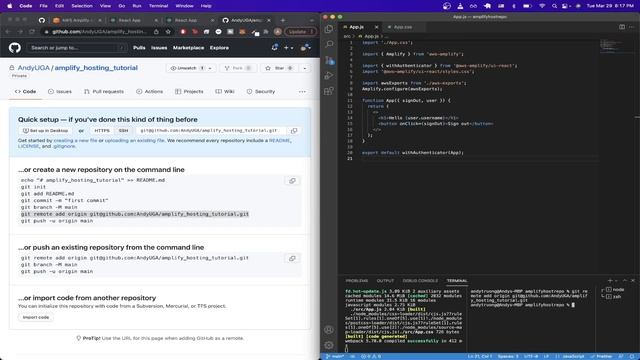Viewport: 640px width, 360px height.
Task: Click the Import code button
Action: [36, 317]
